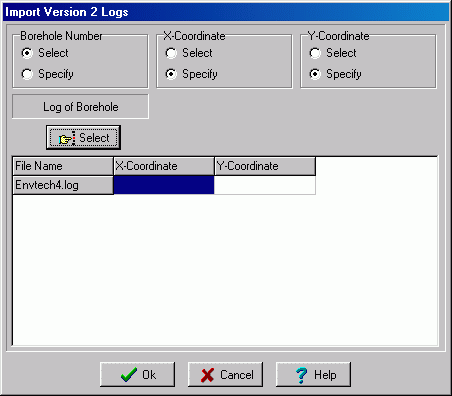Click the Select button with pointing hand

click(83, 138)
